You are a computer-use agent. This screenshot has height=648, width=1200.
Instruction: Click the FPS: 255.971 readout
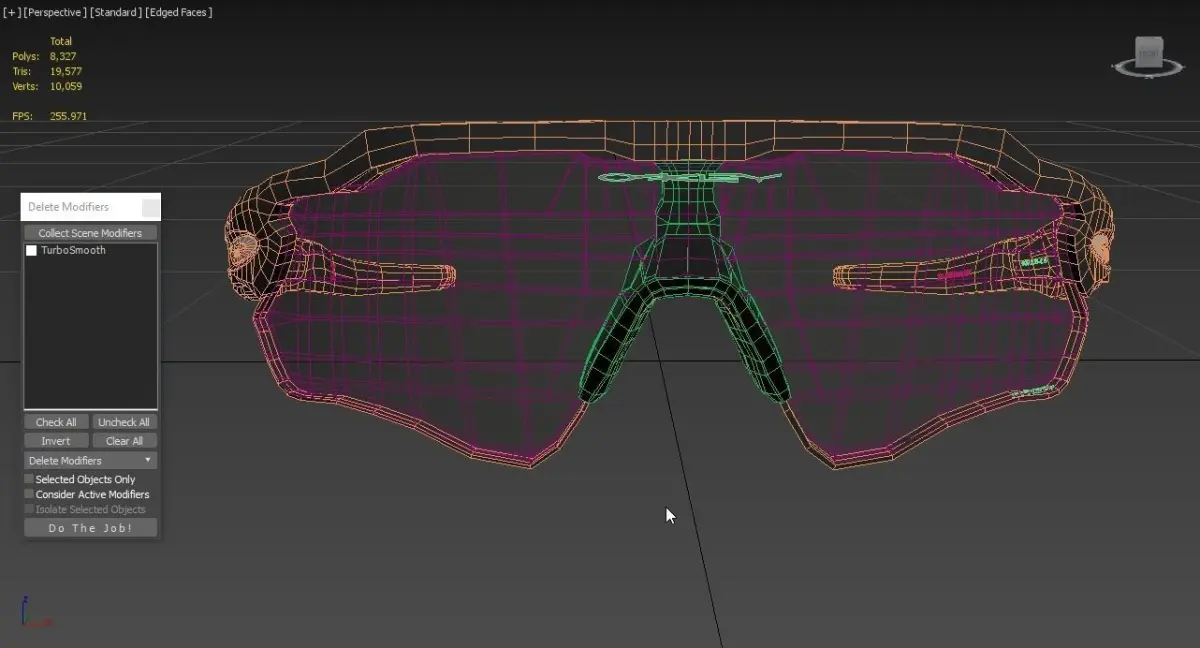[x=49, y=117]
